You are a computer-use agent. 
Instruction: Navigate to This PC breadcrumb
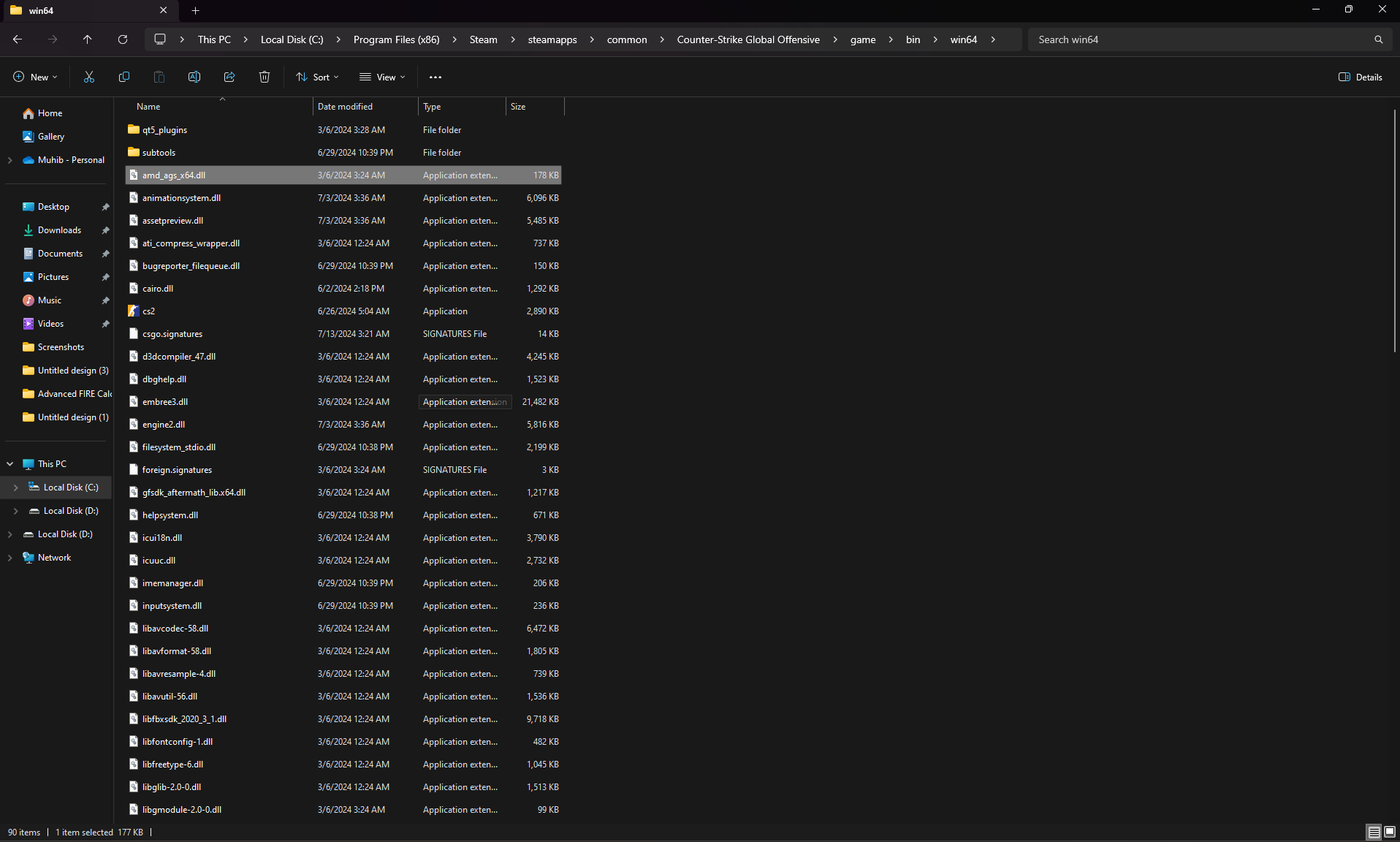click(x=214, y=39)
